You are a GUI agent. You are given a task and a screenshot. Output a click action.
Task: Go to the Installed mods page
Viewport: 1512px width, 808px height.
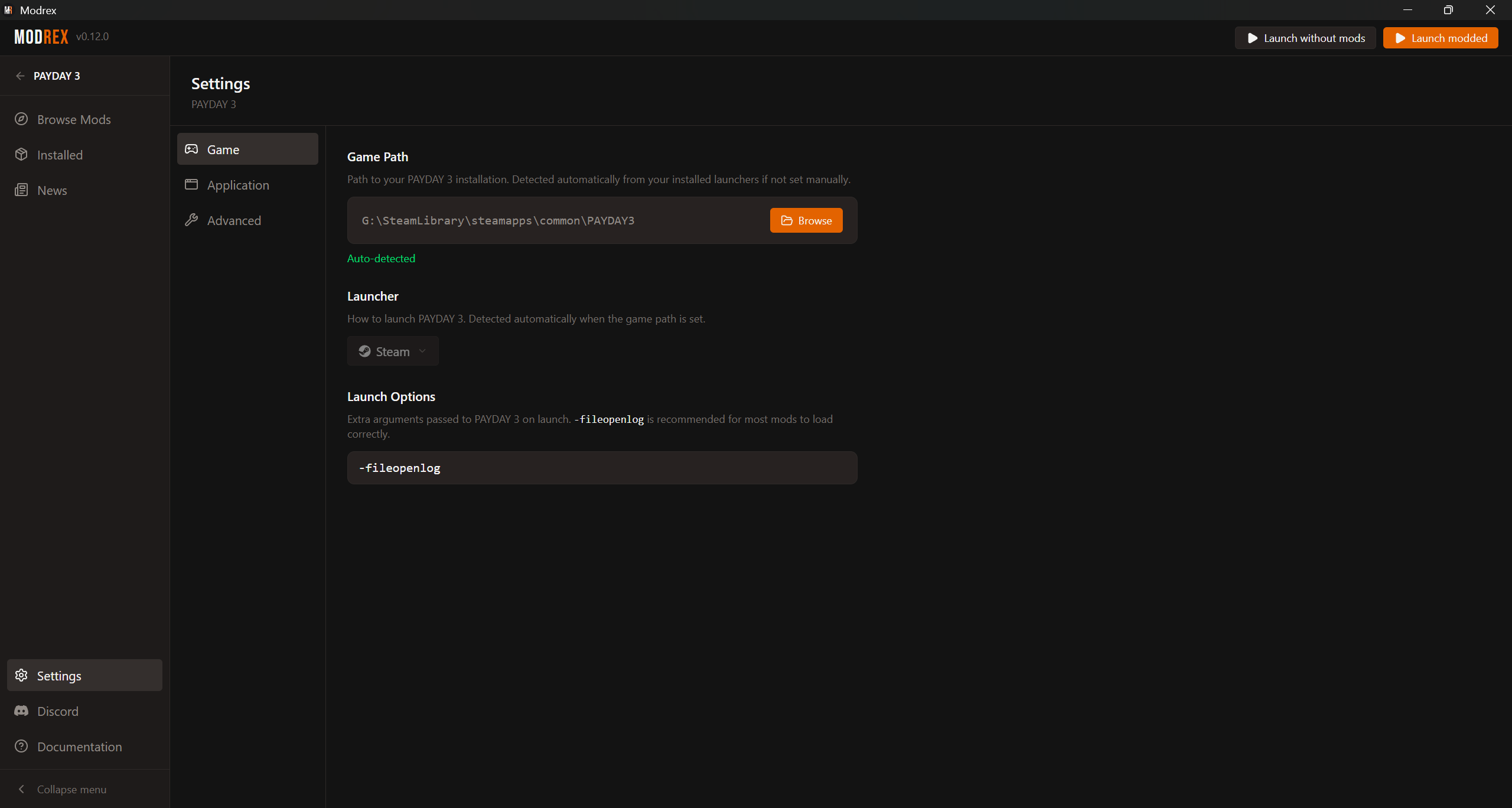point(84,155)
